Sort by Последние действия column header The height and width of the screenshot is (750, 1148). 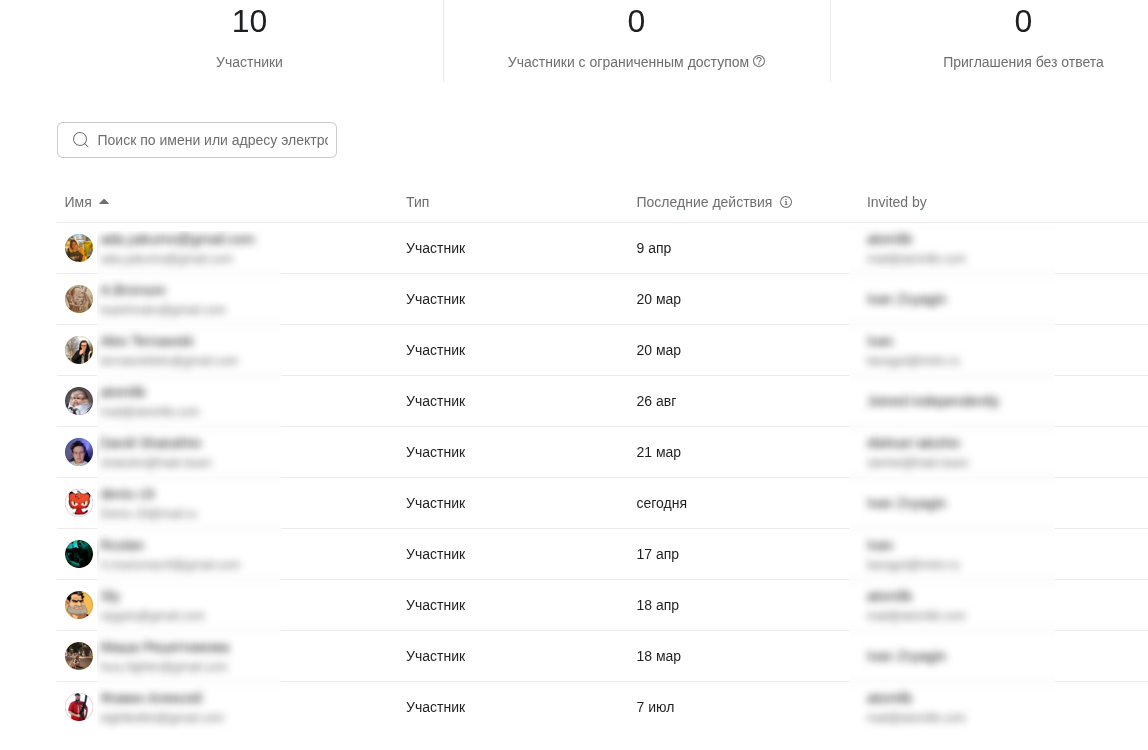[704, 202]
